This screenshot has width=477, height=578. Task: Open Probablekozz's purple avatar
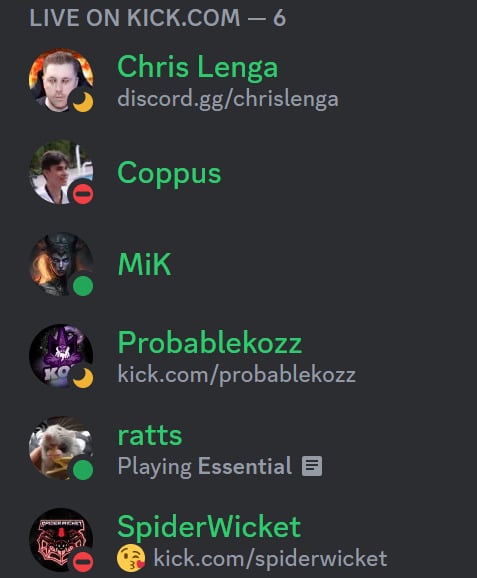click(x=61, y=356)
